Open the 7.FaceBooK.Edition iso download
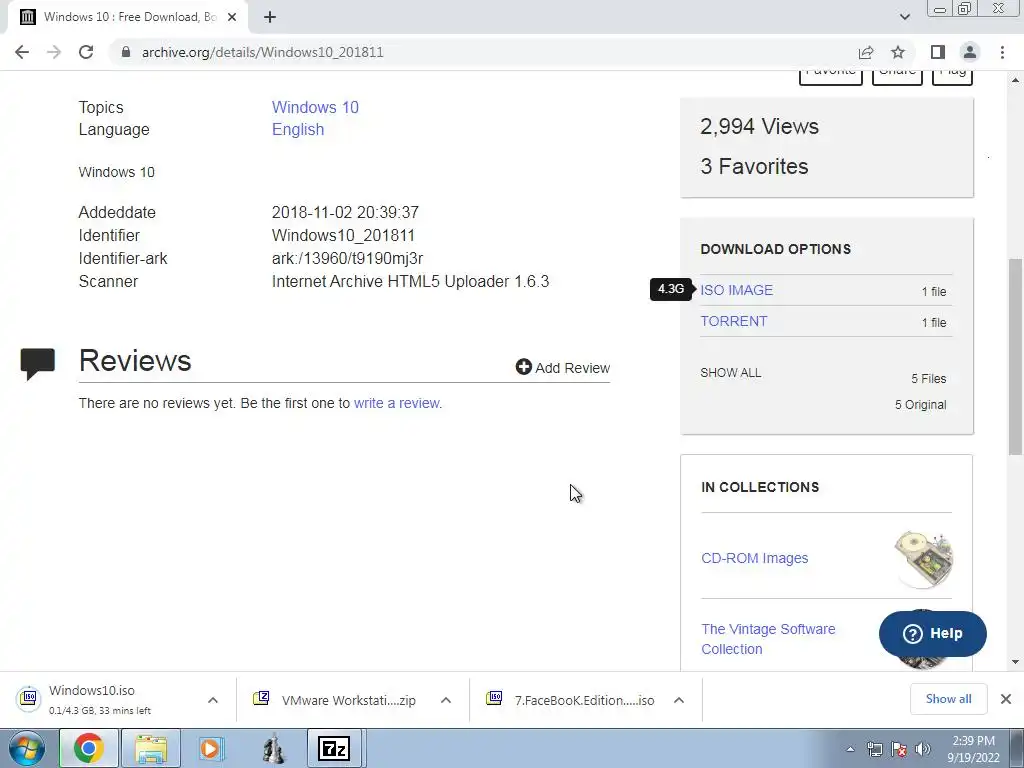The height and width of the screenshot is (768, 1024). 571,700
